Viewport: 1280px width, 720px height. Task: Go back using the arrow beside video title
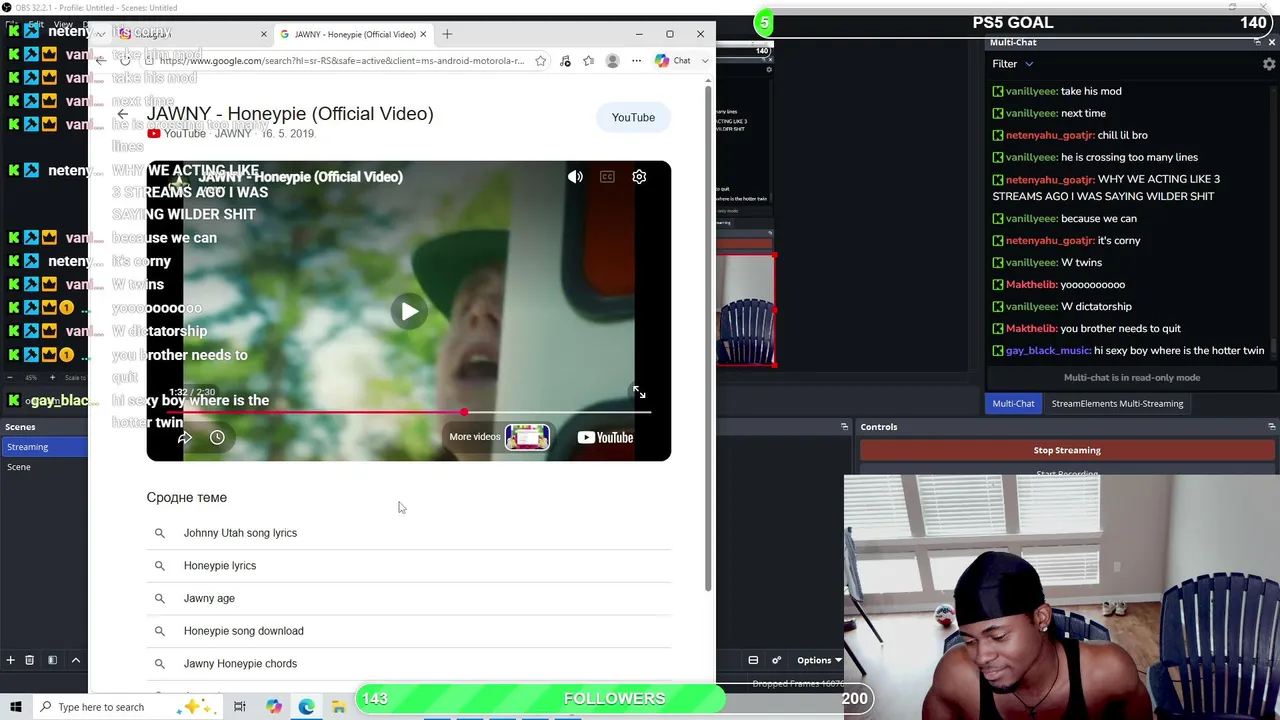[x=122, y=114]
